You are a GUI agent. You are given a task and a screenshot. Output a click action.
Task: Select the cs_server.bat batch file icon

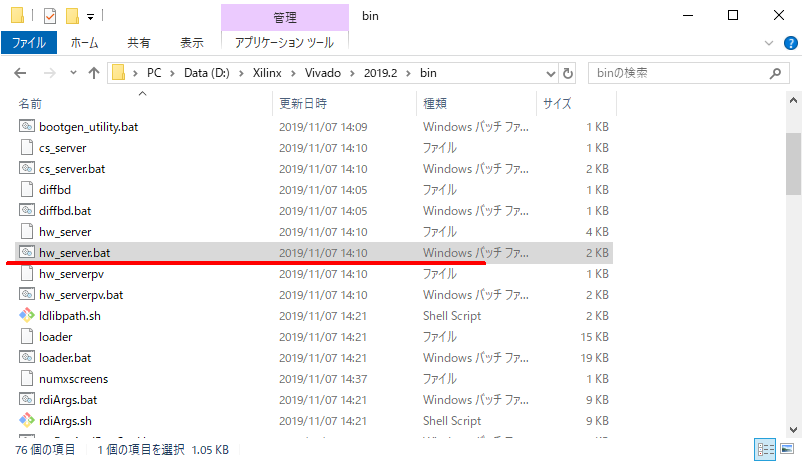pyautogui.click(x=27, y=168)
